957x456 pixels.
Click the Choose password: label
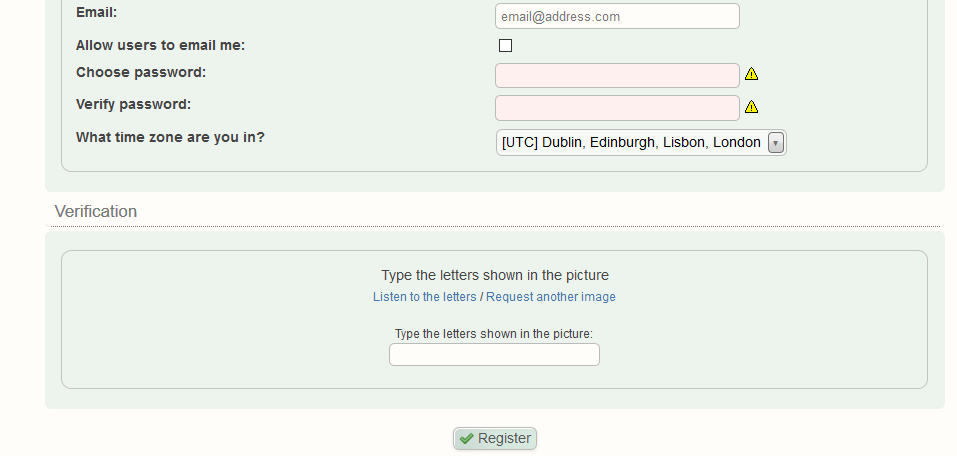pos(141,72)
